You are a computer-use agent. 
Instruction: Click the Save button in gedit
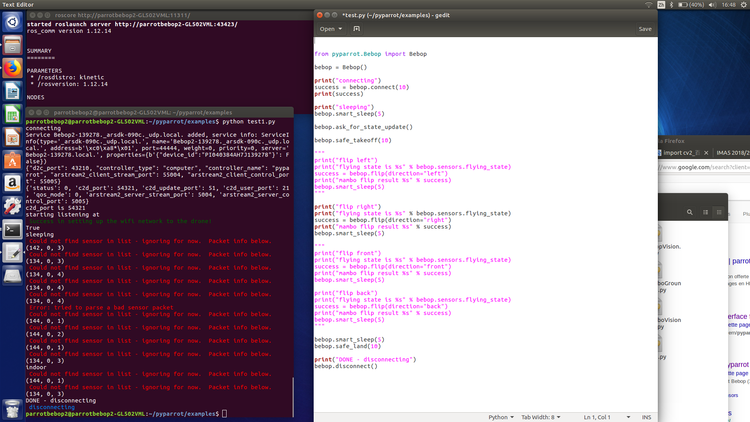(645, 29)
